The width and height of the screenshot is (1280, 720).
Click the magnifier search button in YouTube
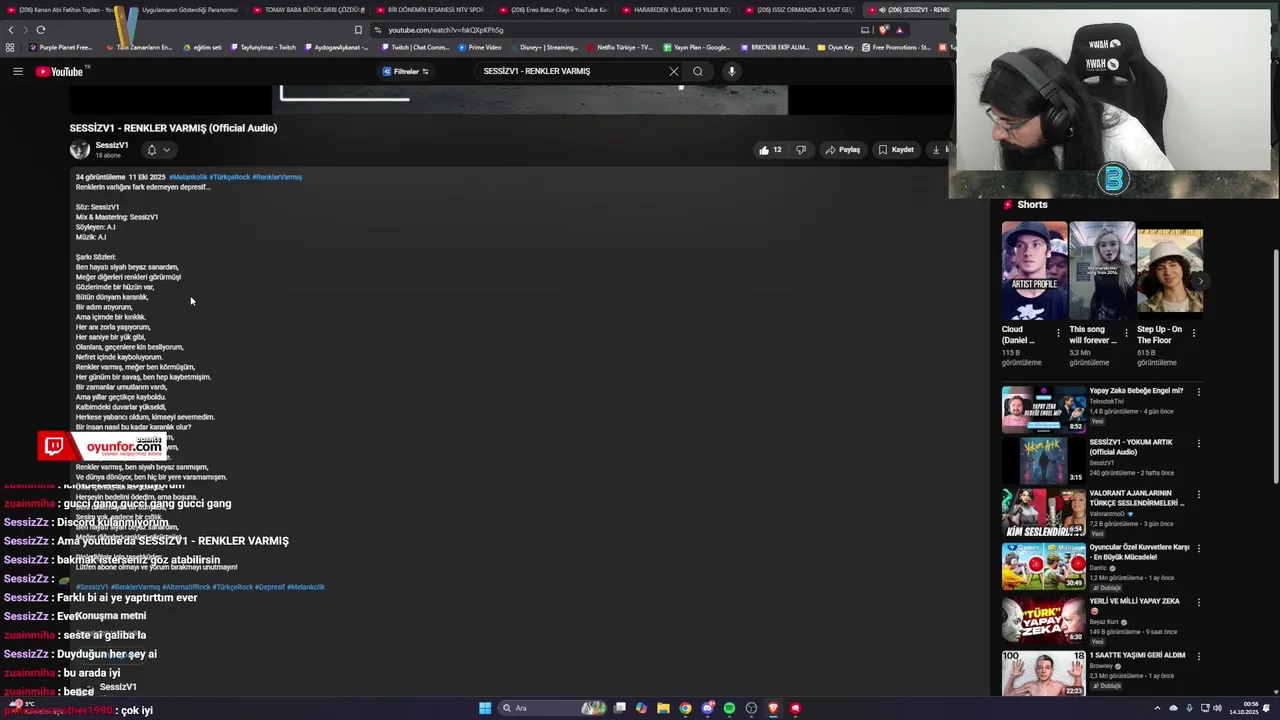click(697, 71)
